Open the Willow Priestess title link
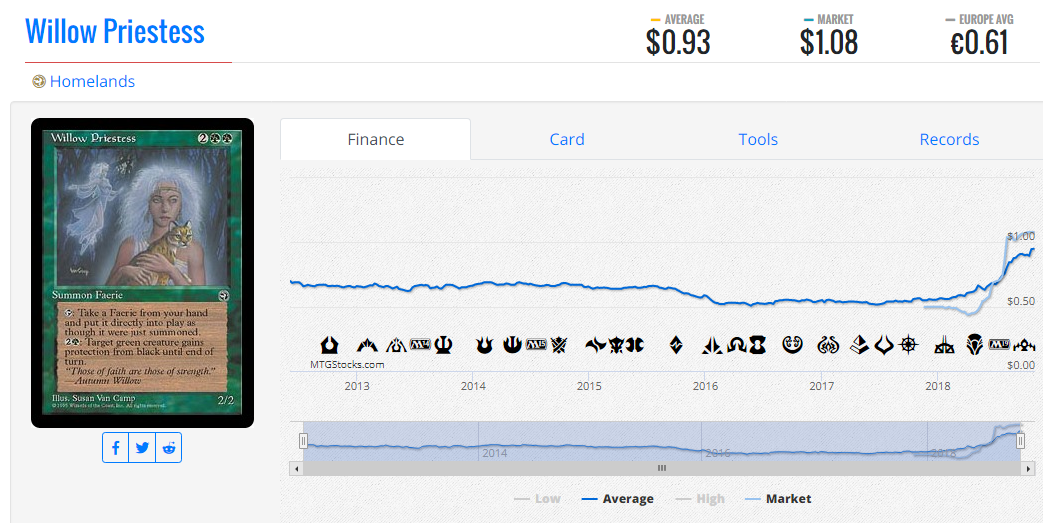 (x=115, y=31)
